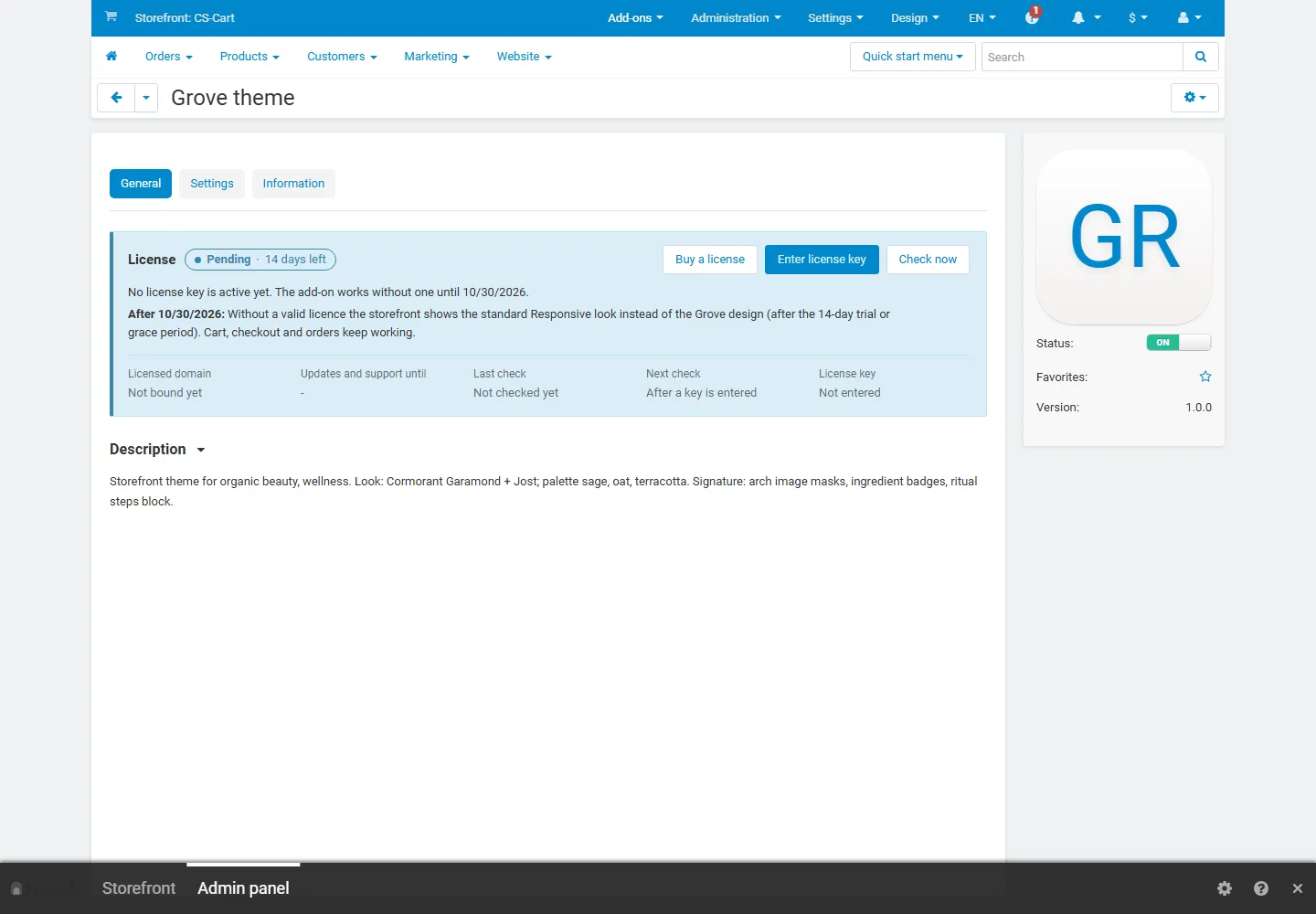Open the EN language selector
Screen dimensions: 1316x914
pyautogui.click(x=982, y=17)
